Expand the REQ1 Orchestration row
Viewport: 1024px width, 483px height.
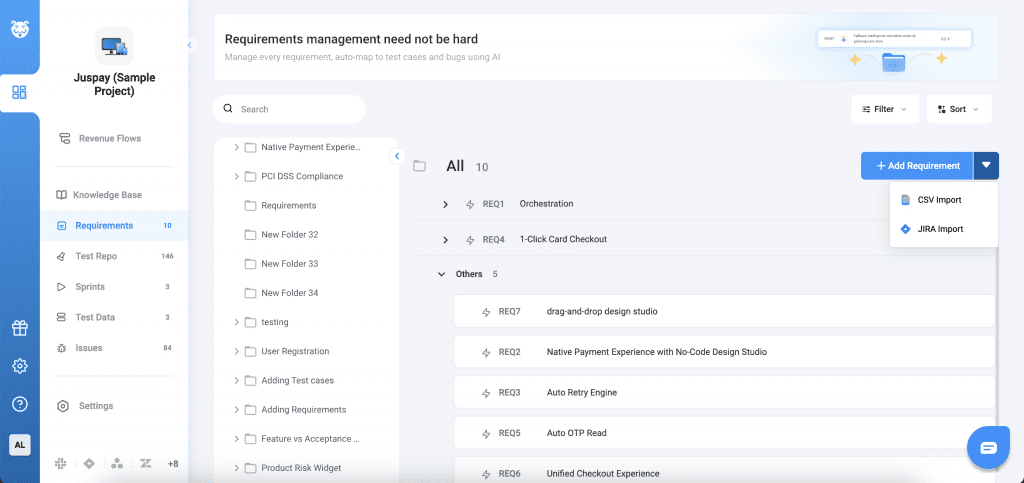[x=445, y=204]
